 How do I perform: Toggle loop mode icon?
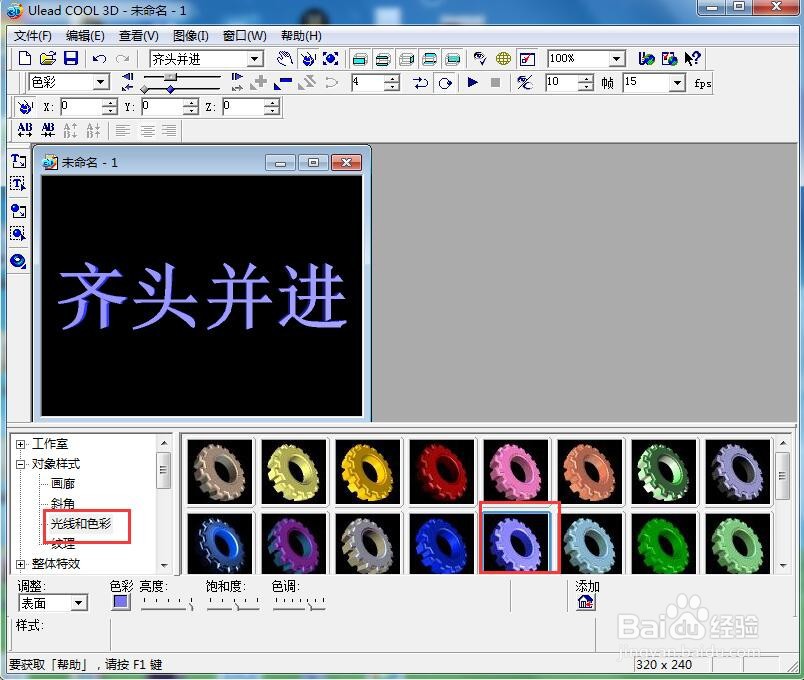tap(445, 83)
